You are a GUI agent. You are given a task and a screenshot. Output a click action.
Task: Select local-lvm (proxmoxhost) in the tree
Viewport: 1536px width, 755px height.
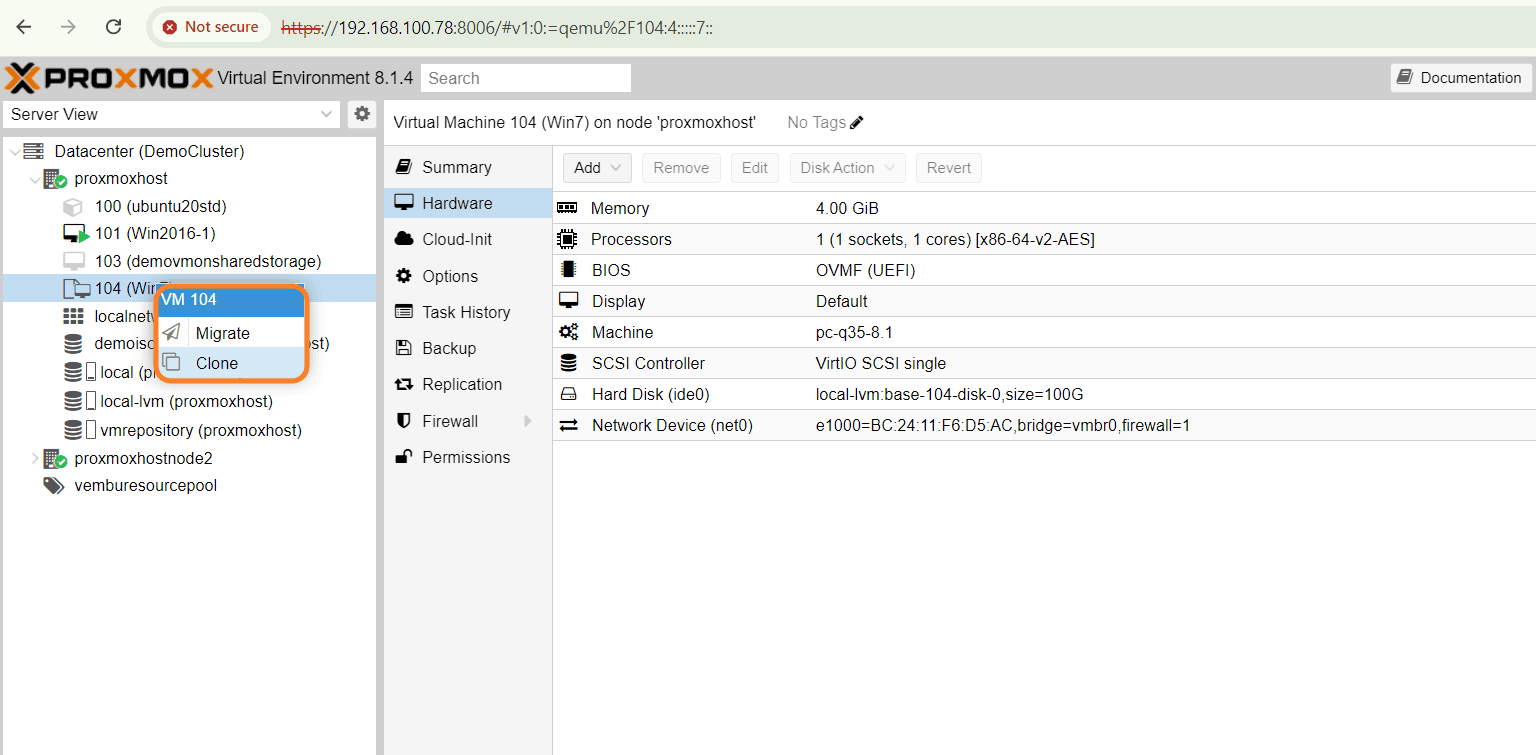pos(187,402)
